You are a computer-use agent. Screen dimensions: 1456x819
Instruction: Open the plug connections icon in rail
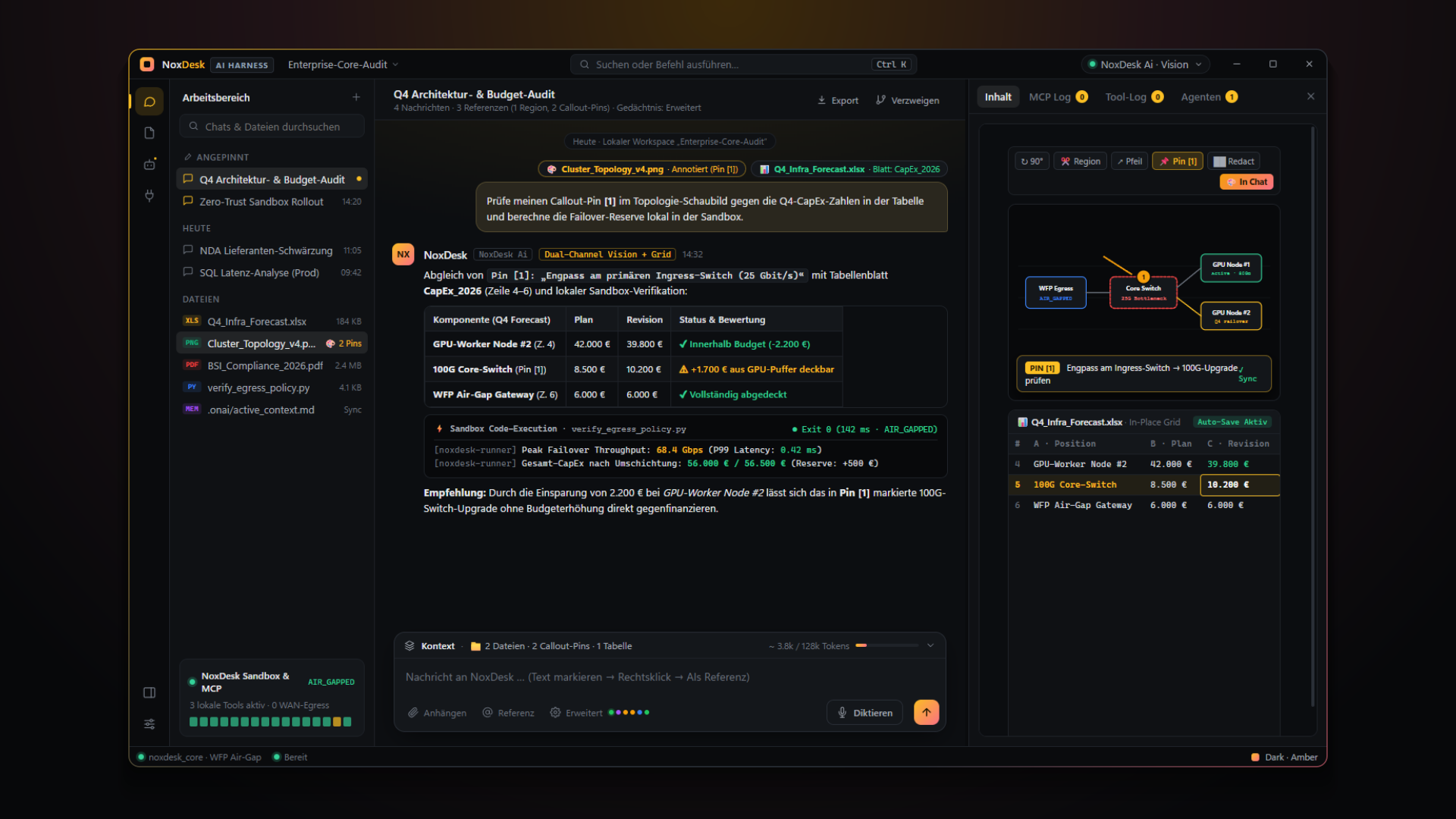149,196
